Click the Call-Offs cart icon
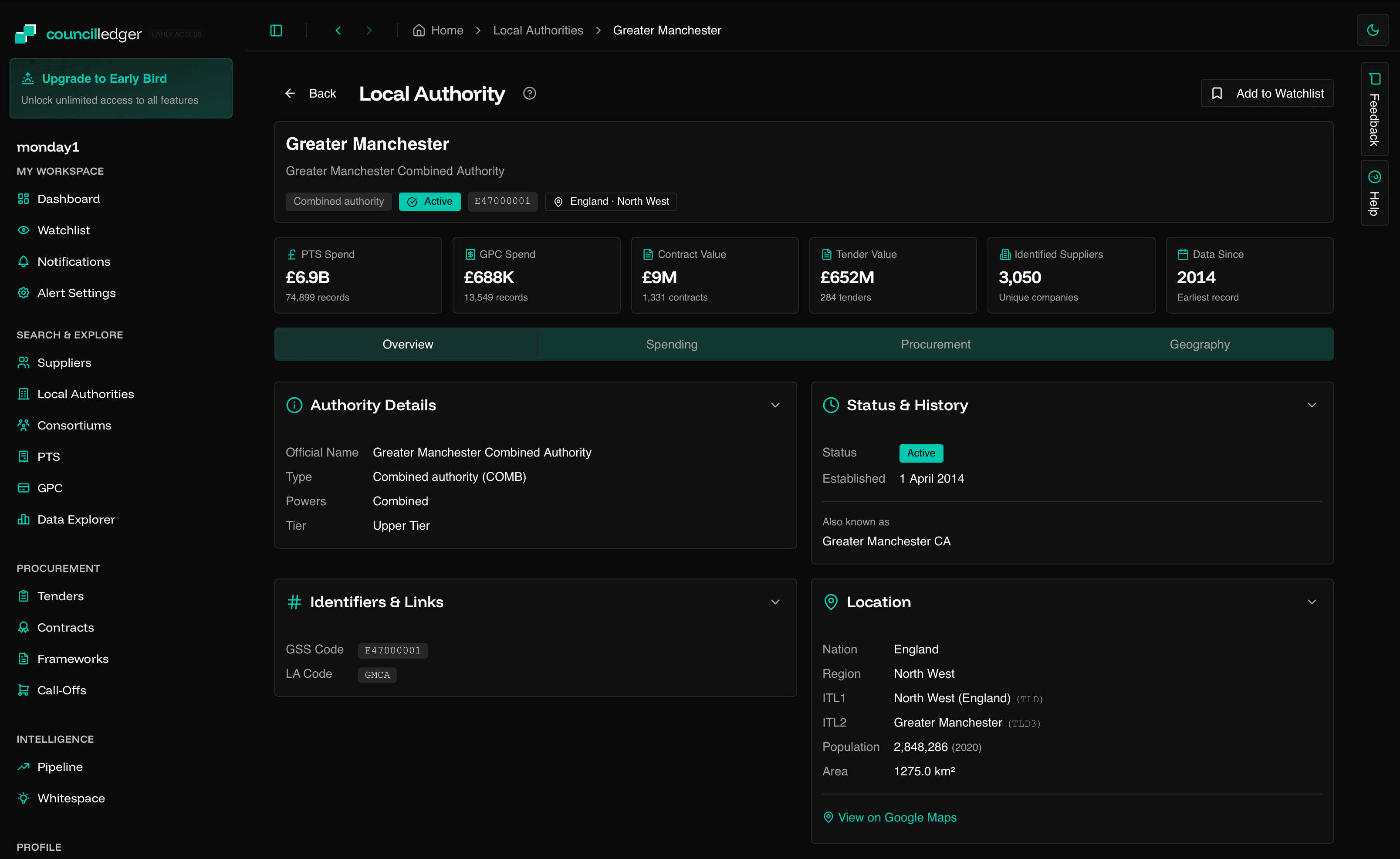This screenshot has height=859, width=1400. pyautogui.click(x=23, y=690)
